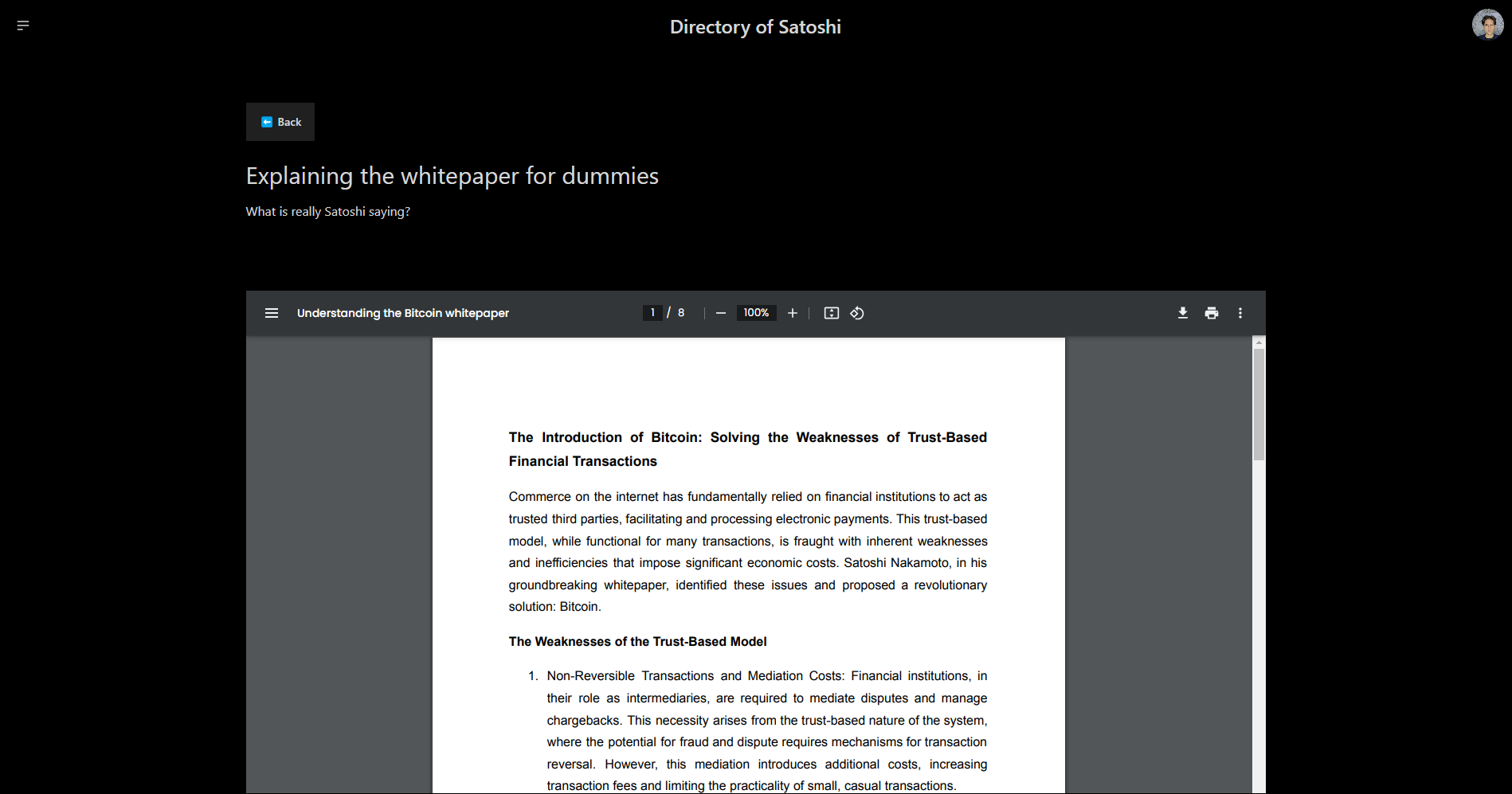Click the 'Understanding the Bitcoin whitepaper' title
This screenshot has width=1512, height=794.
click(403, 313)
